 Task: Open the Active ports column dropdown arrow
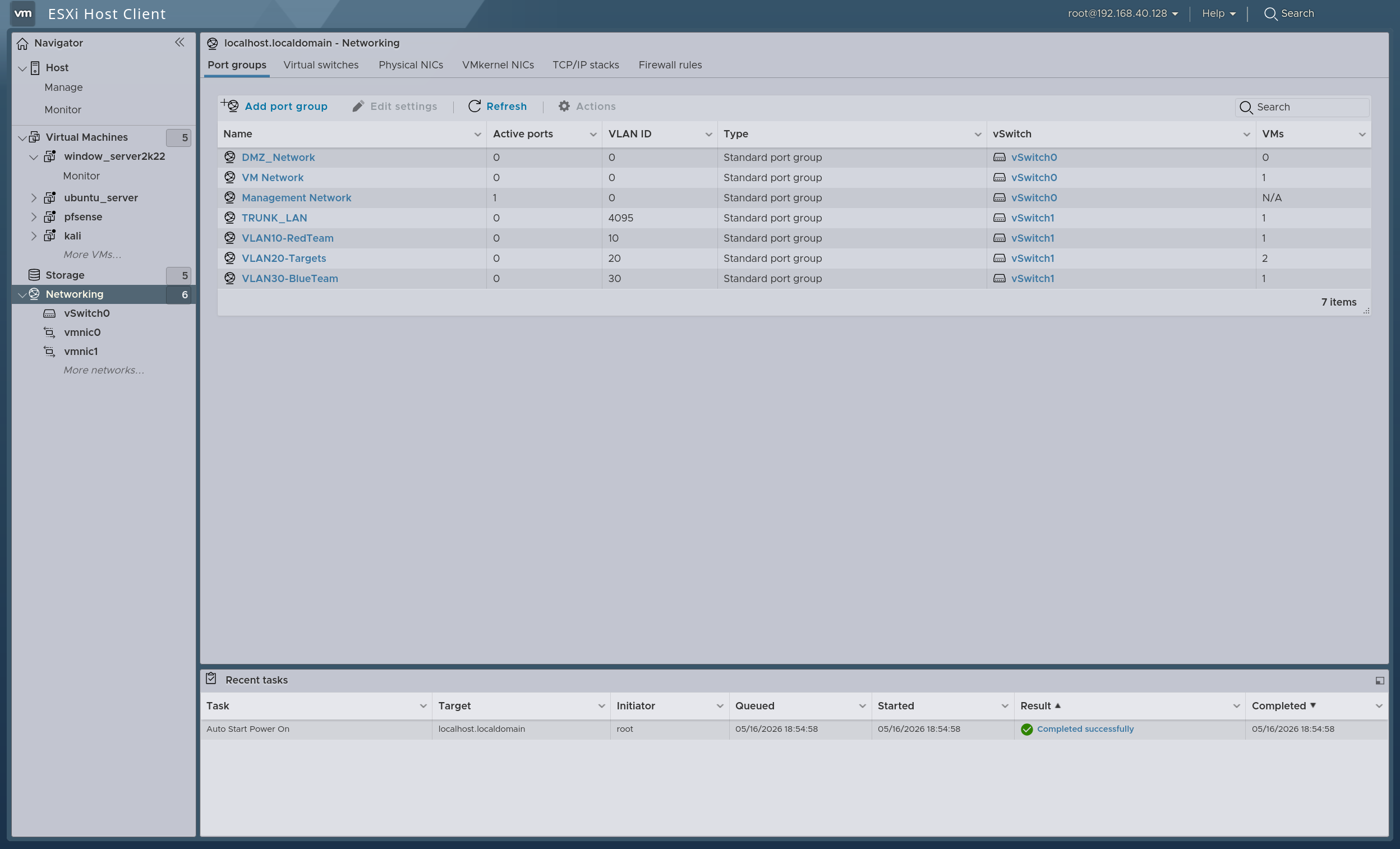coord(593,135)
